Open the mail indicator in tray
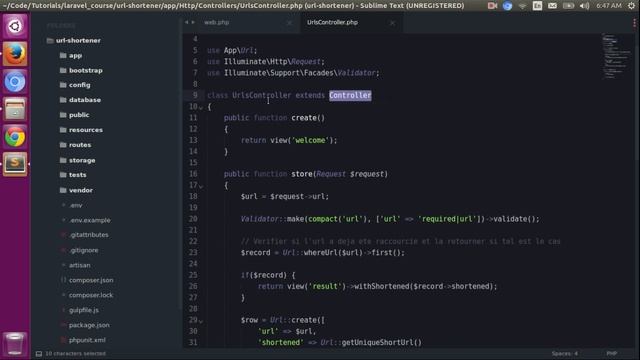The height and width of the screenshot is (360, 640). coord(552,6)
